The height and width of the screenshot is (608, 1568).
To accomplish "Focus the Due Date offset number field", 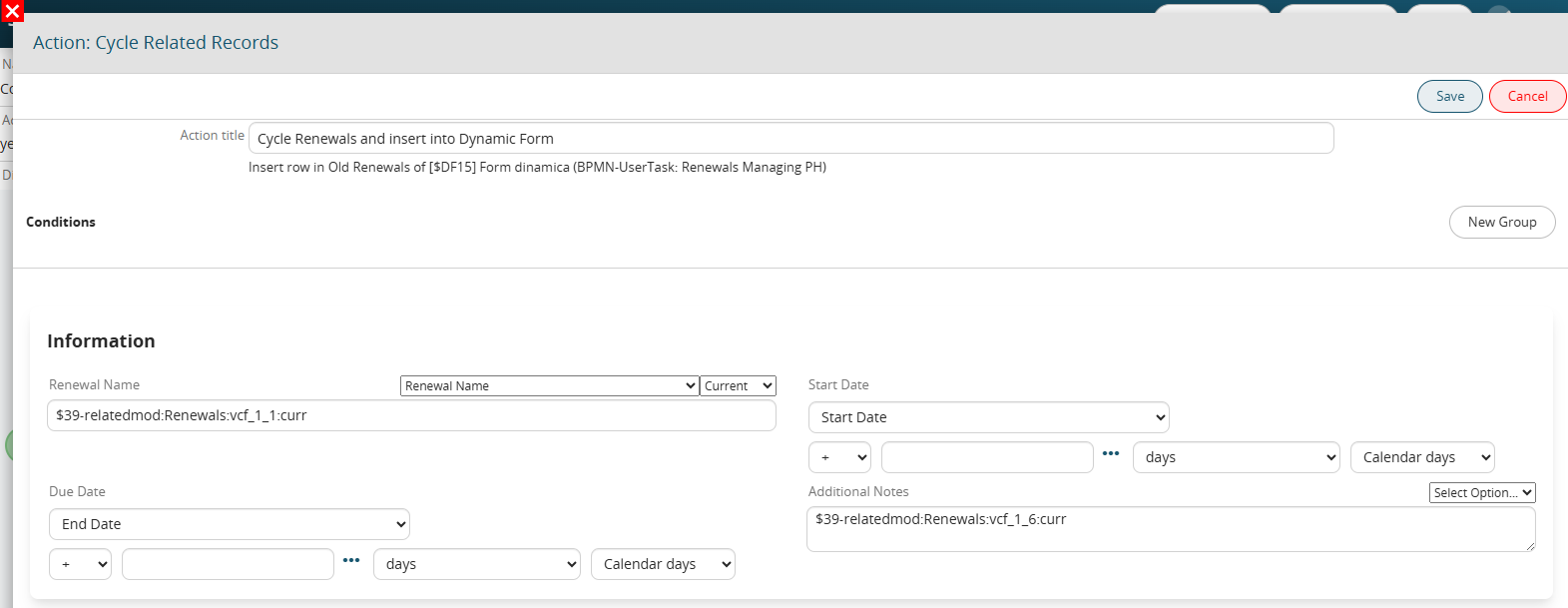I will pyautogui.click(x=228, y=564).
